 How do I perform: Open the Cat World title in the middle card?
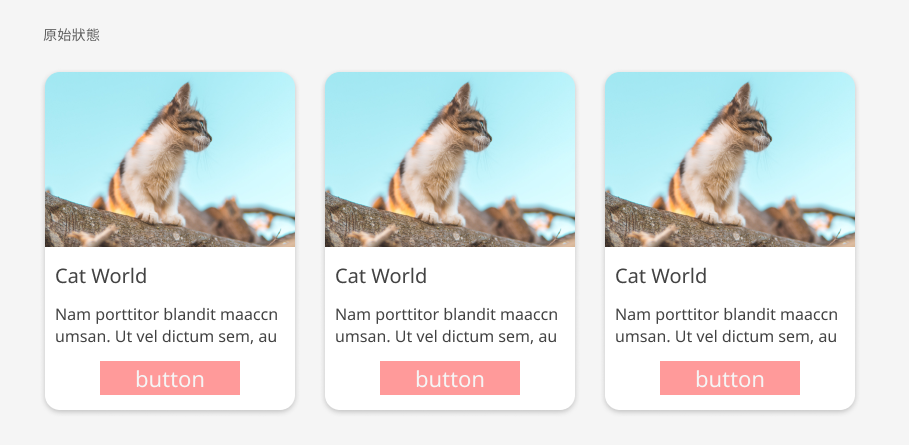click(x=381, y=276)
